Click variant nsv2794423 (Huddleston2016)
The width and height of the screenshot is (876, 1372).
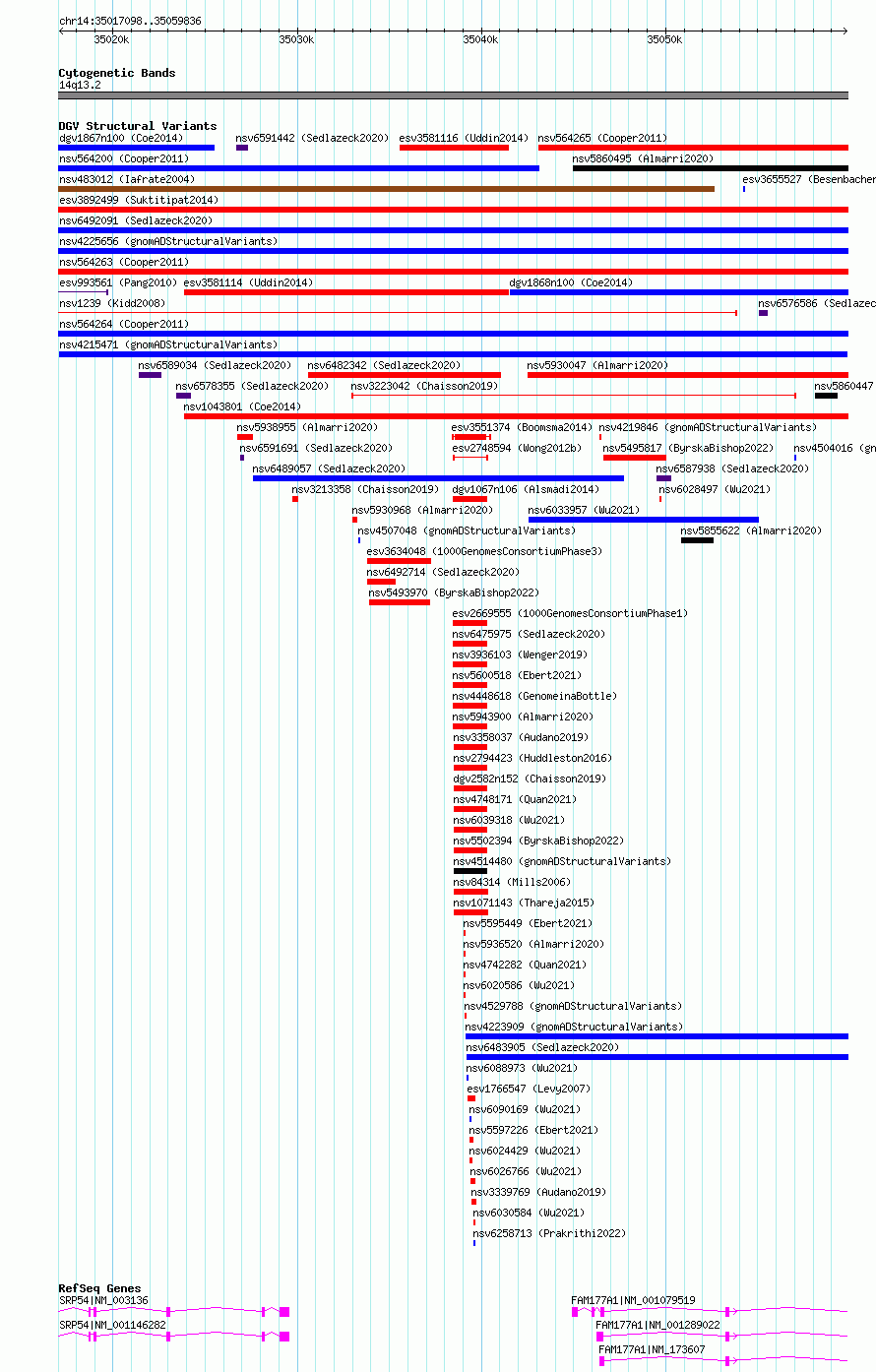[470, 768]
